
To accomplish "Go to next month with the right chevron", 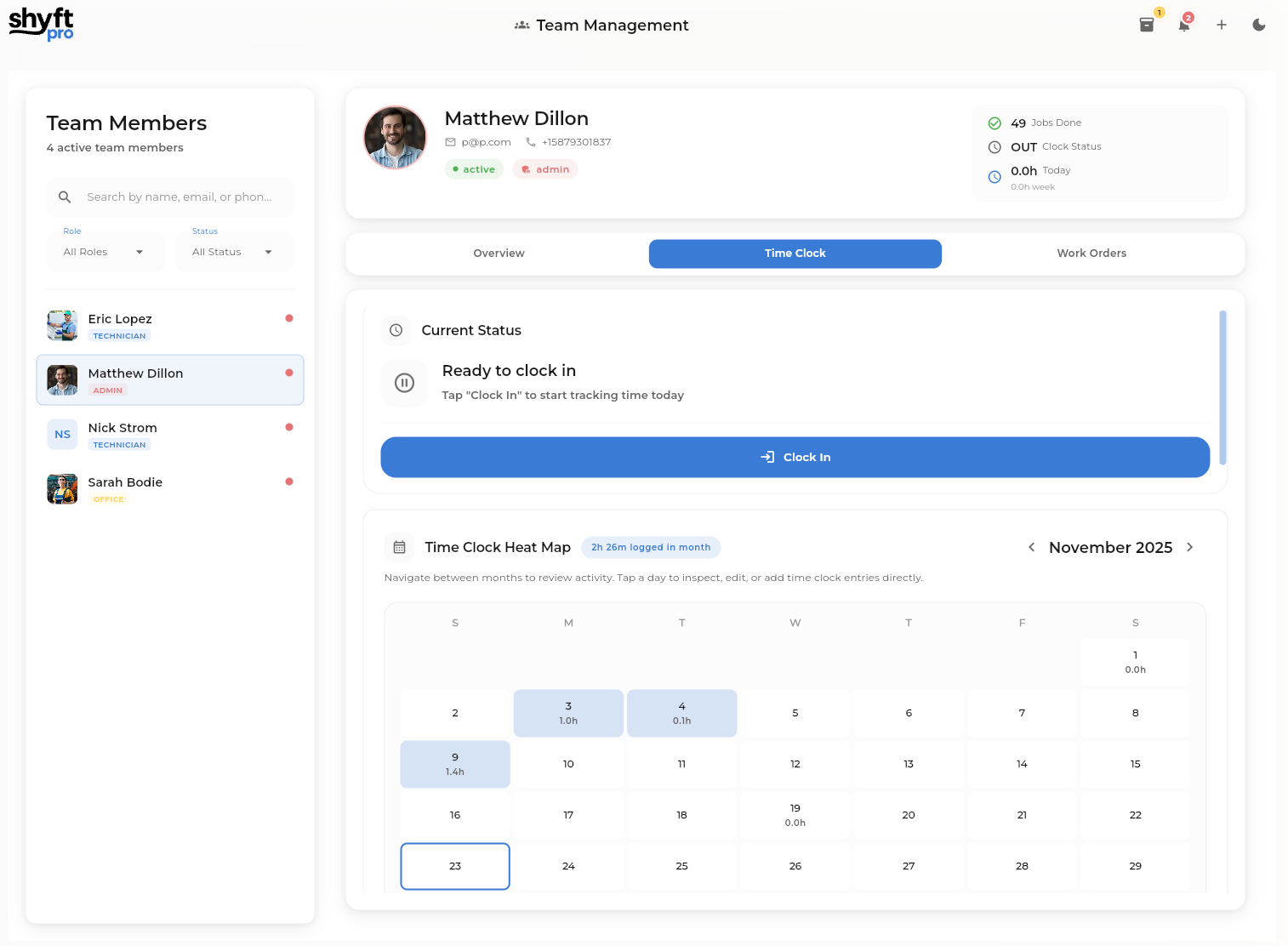I will pos(1189,547).
